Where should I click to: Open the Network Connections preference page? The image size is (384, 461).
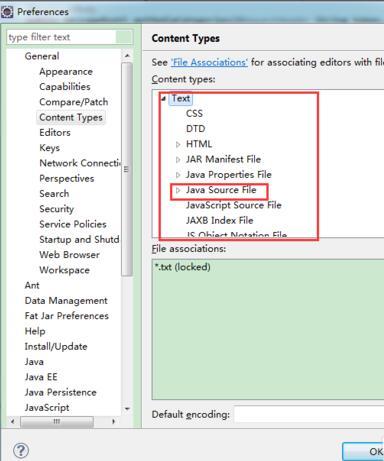pos(80,163)
